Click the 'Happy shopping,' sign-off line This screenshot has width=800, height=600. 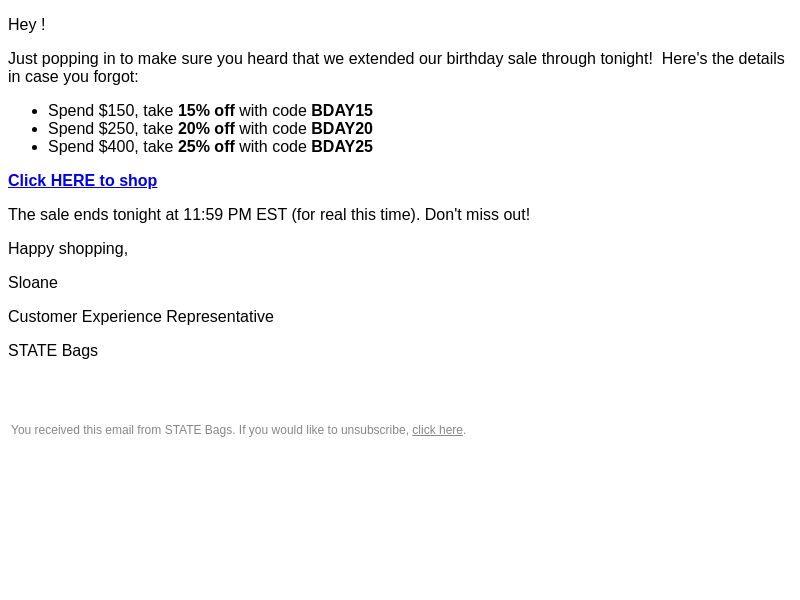pyautogui.click(x=68, y=249)
